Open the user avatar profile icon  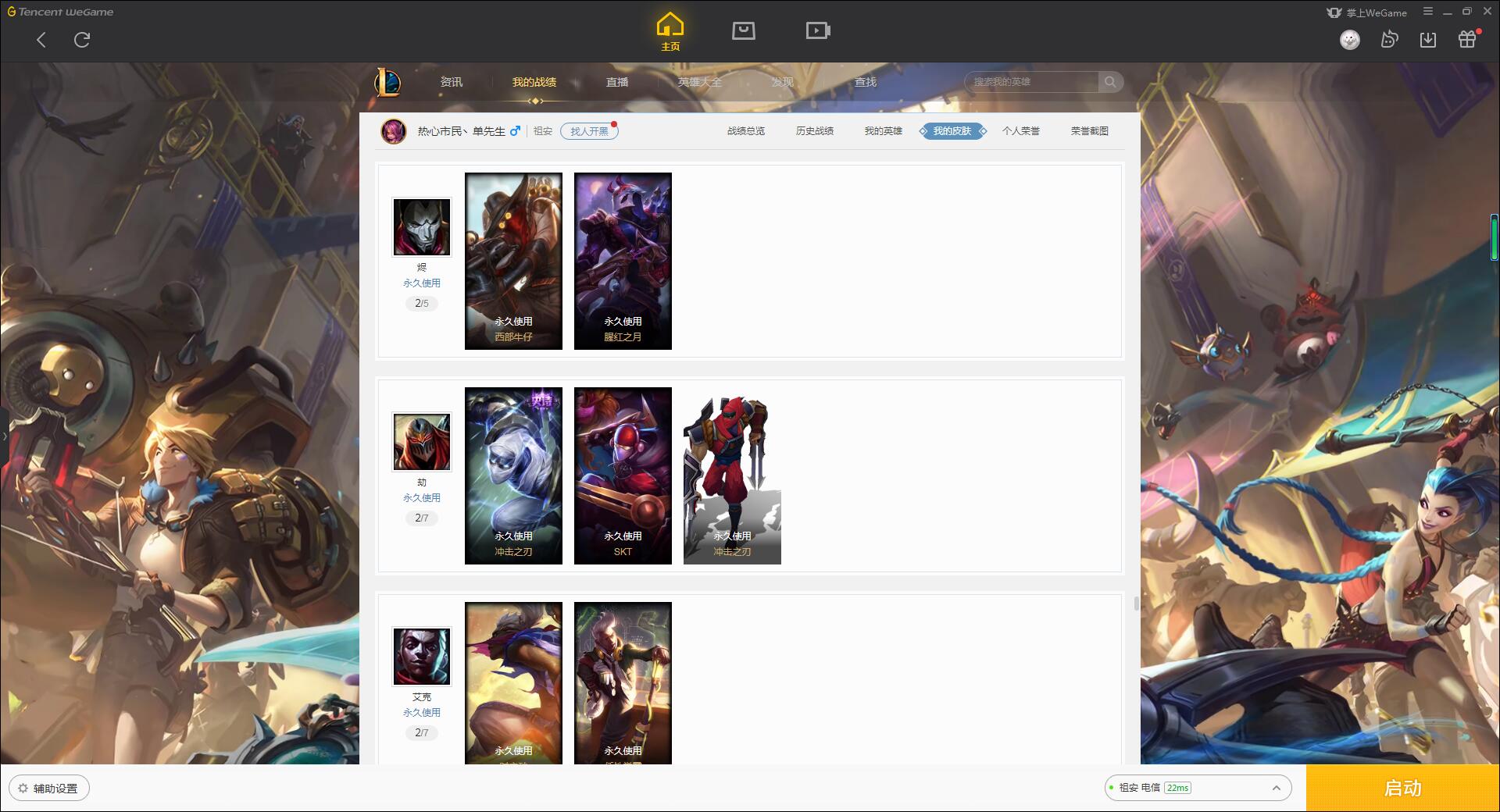tap(1350, 40)
